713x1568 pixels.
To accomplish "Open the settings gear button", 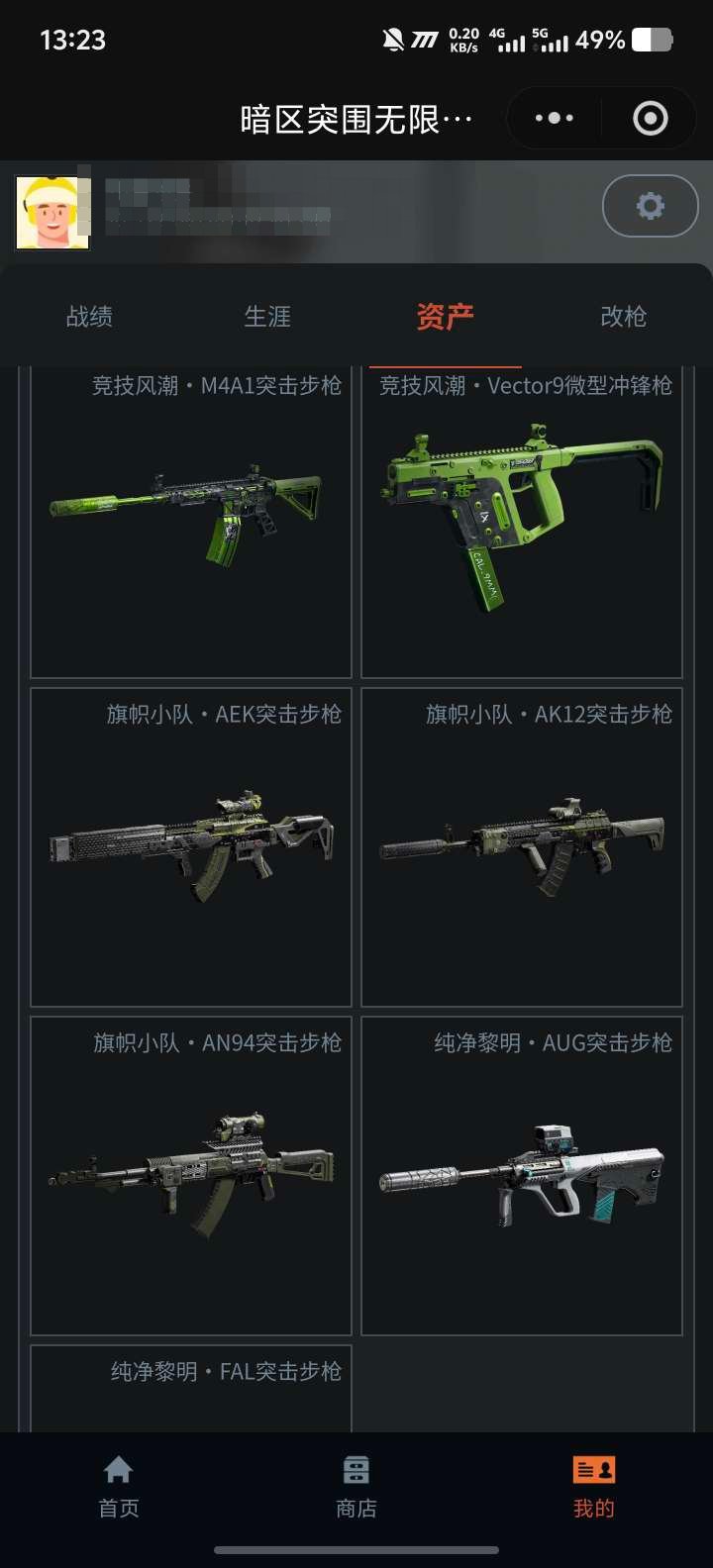I will click(650, 206).
